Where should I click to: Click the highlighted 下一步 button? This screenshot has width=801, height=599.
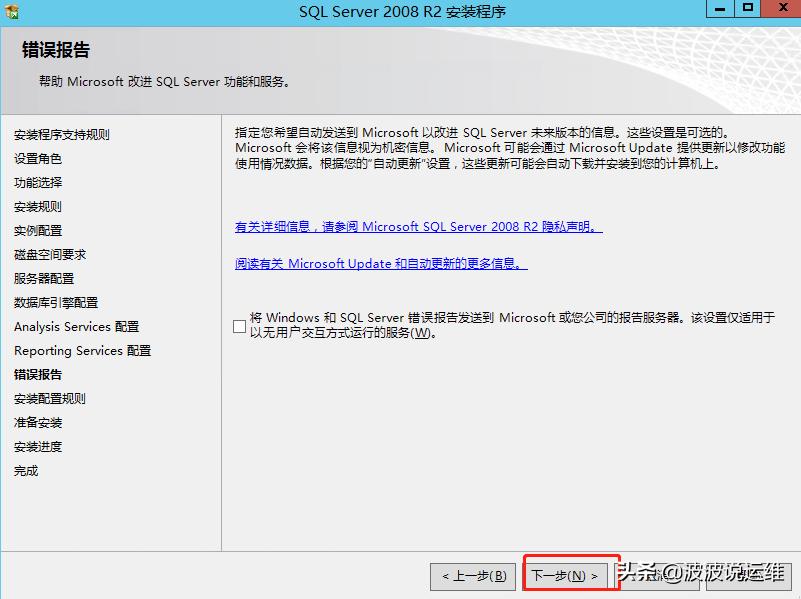tap(568, 577)
